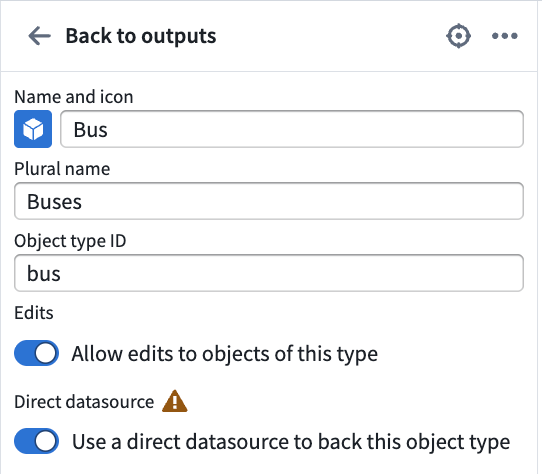542x474 pixels.
Task: Click the Back to outputs label
Action: pyautogui.click(x=141, y=36)
